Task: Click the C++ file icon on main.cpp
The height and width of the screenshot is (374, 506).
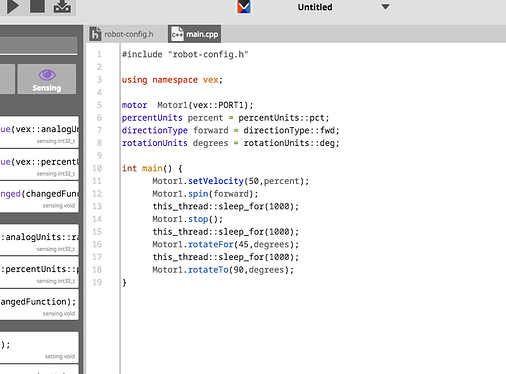Action: [177, 34]
